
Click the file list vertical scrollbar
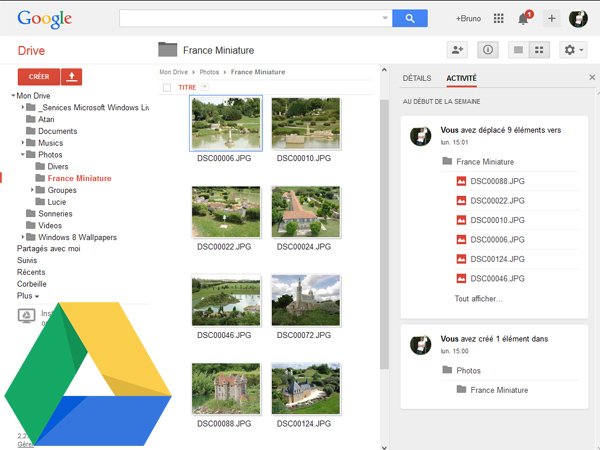384,233
